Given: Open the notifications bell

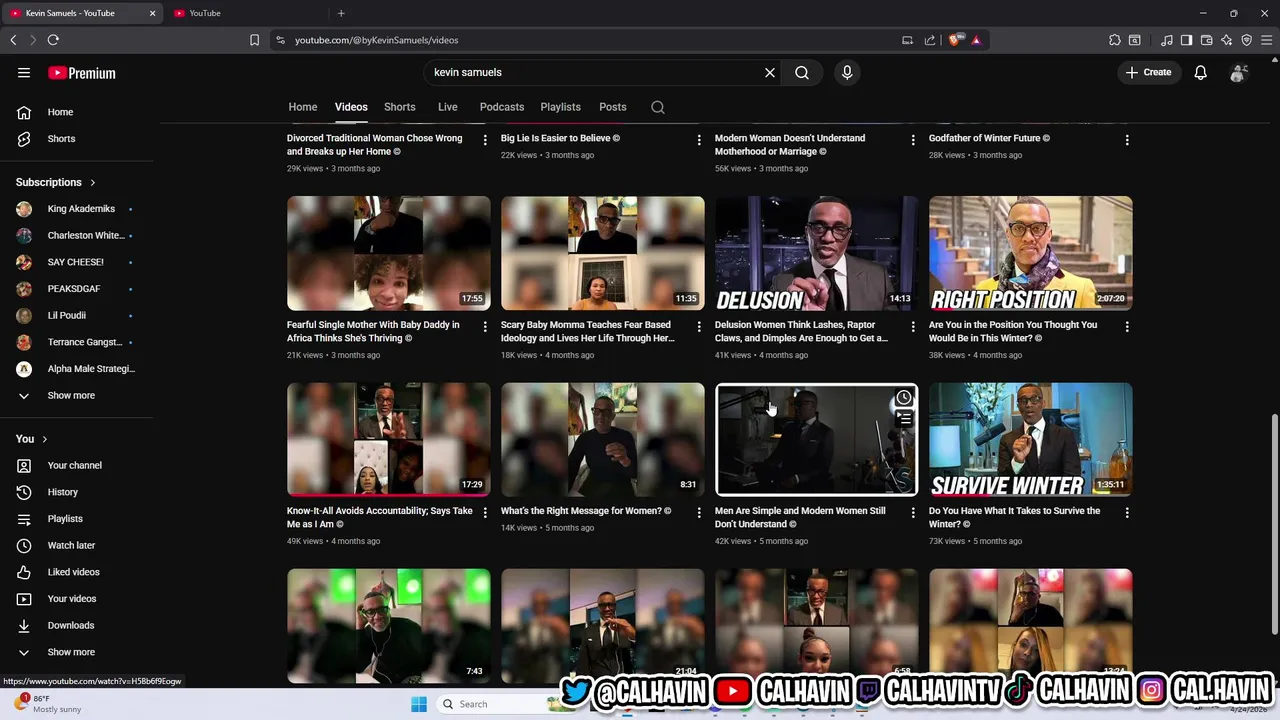Looking at the screenshot, I should pyautogui.click(x=1200, y=72).
